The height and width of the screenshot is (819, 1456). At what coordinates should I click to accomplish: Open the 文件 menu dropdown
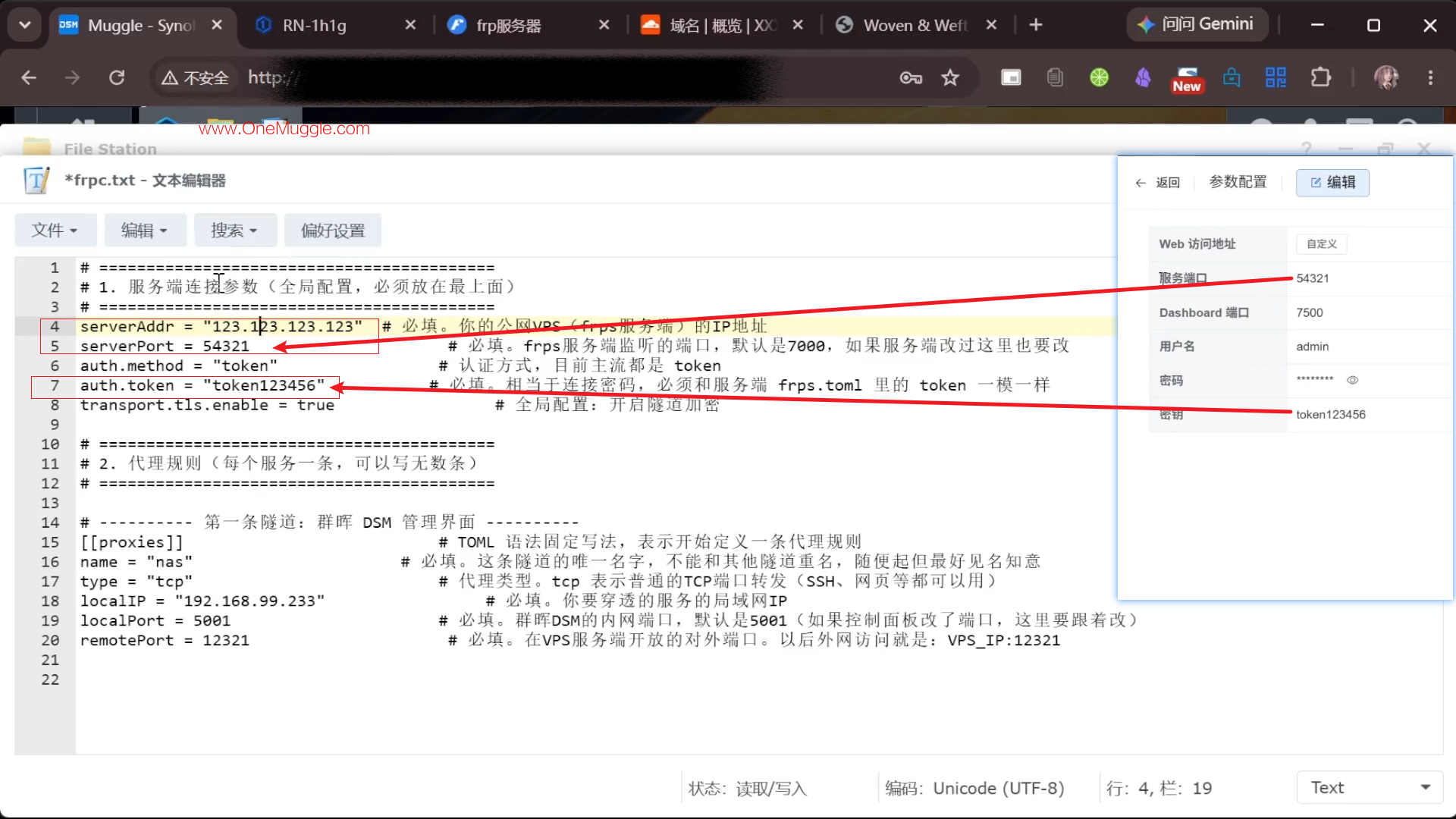click(x=55, y=230)
